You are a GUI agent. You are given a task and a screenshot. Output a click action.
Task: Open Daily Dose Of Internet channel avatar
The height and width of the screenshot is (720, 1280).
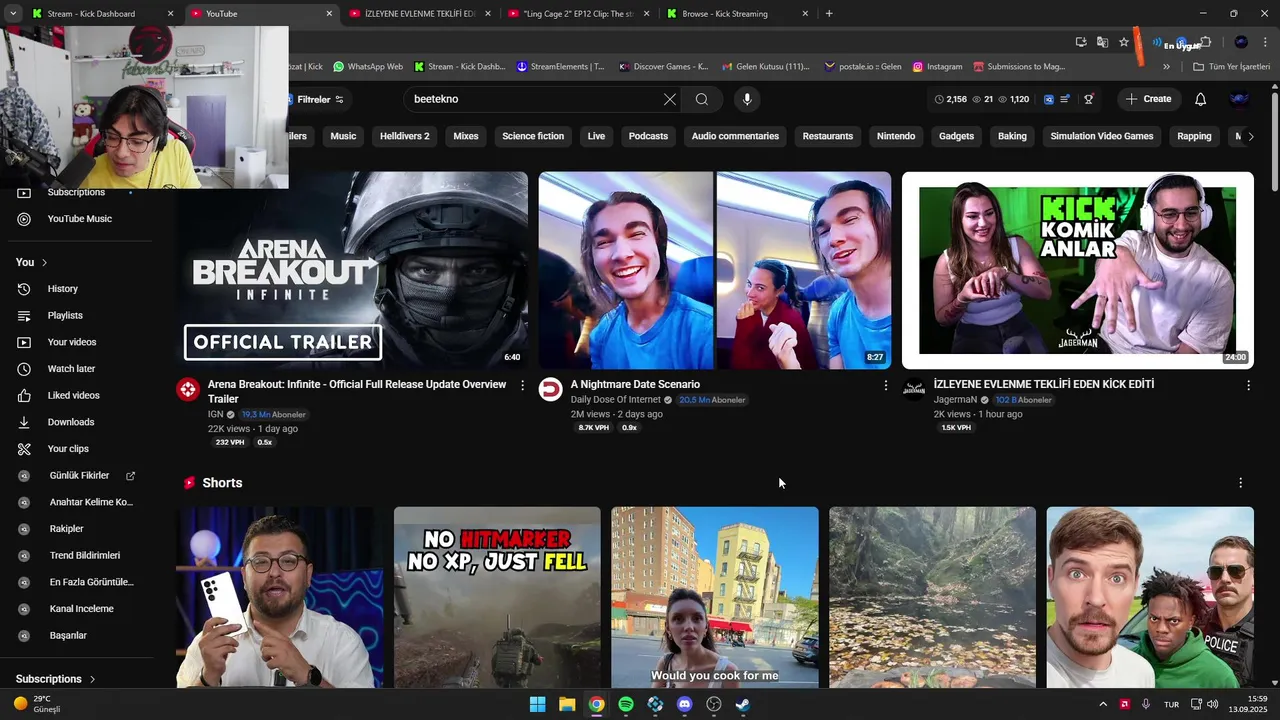point(551,390)
